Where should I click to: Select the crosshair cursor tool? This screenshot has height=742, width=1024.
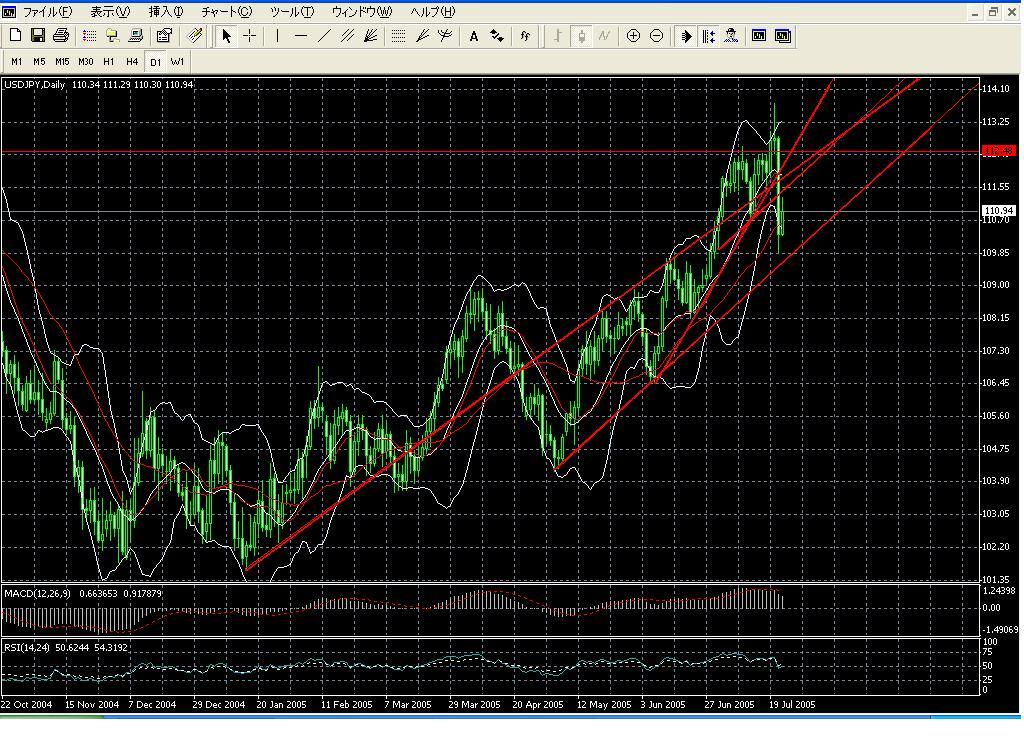(249, 35)
